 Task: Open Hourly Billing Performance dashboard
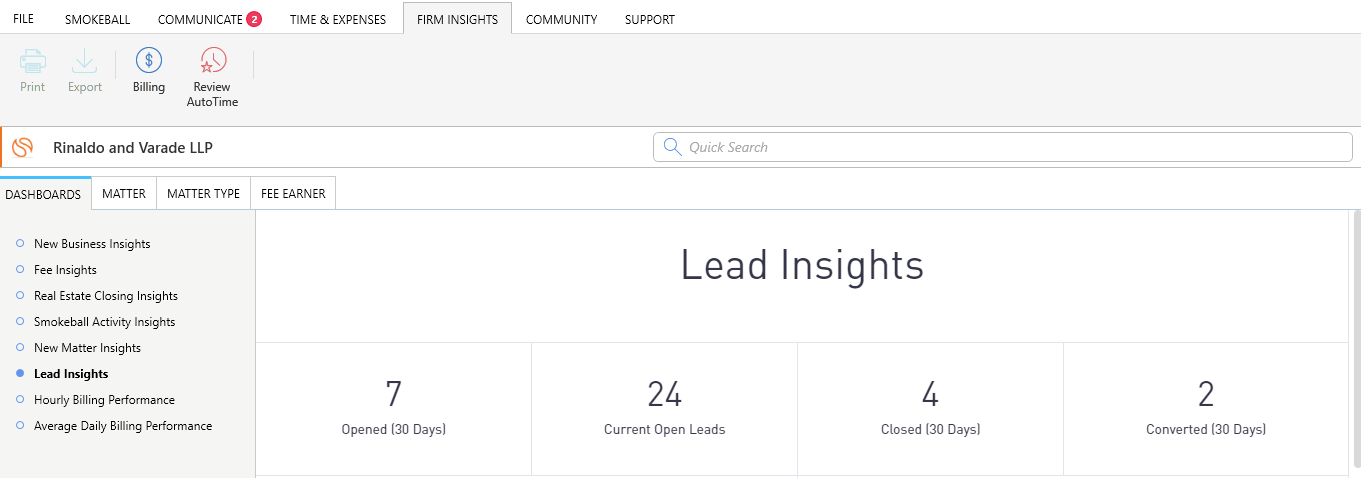(104, 400)
